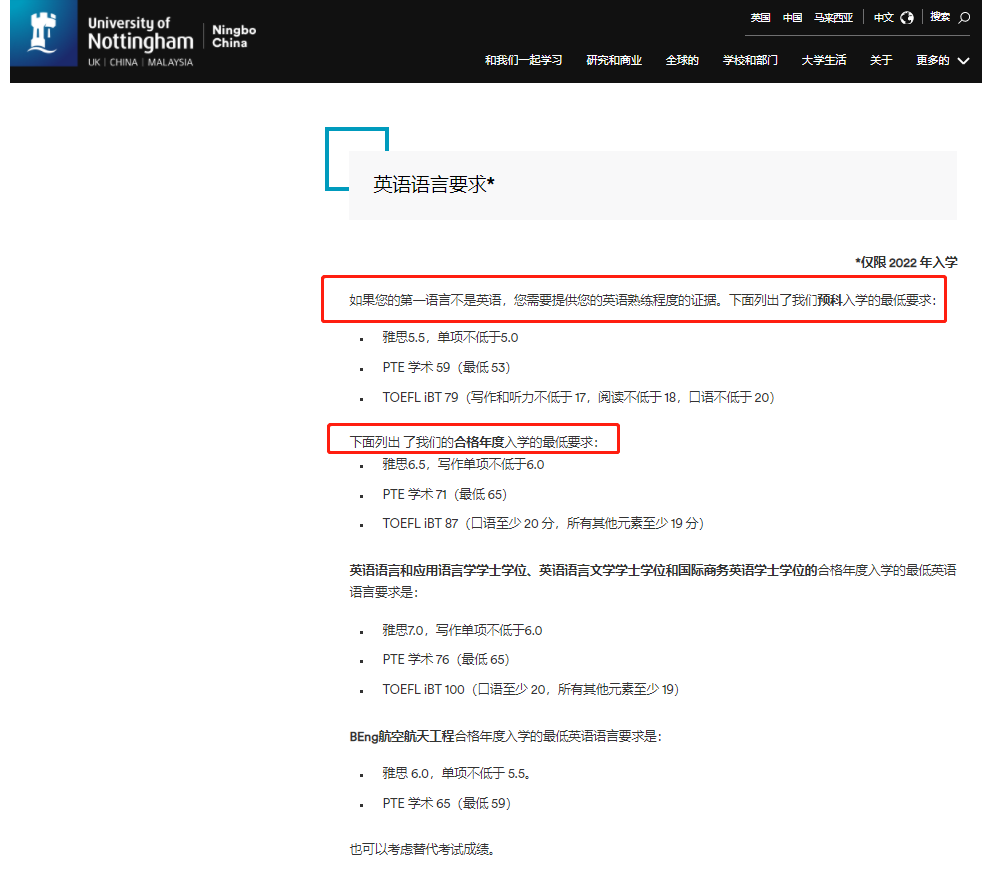The height and width of the screenshot is (883, 982).
Task: Switch language via 中文 link
Action: [x=883, y=18]
